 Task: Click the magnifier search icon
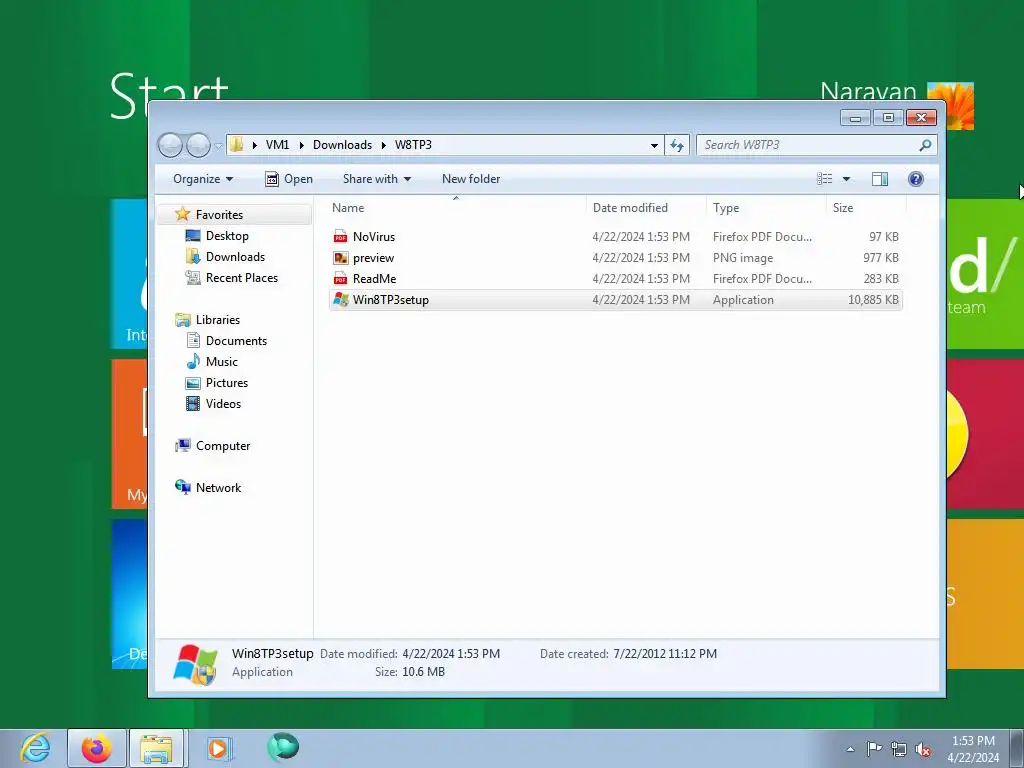[925, 145]
